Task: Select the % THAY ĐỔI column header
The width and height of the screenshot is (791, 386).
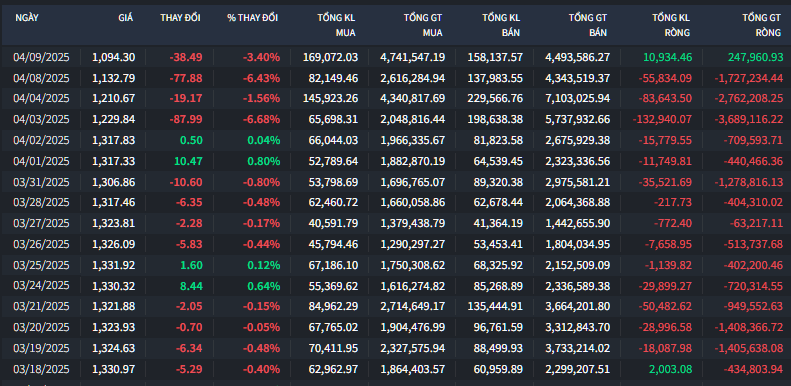Action: [252, 18]
